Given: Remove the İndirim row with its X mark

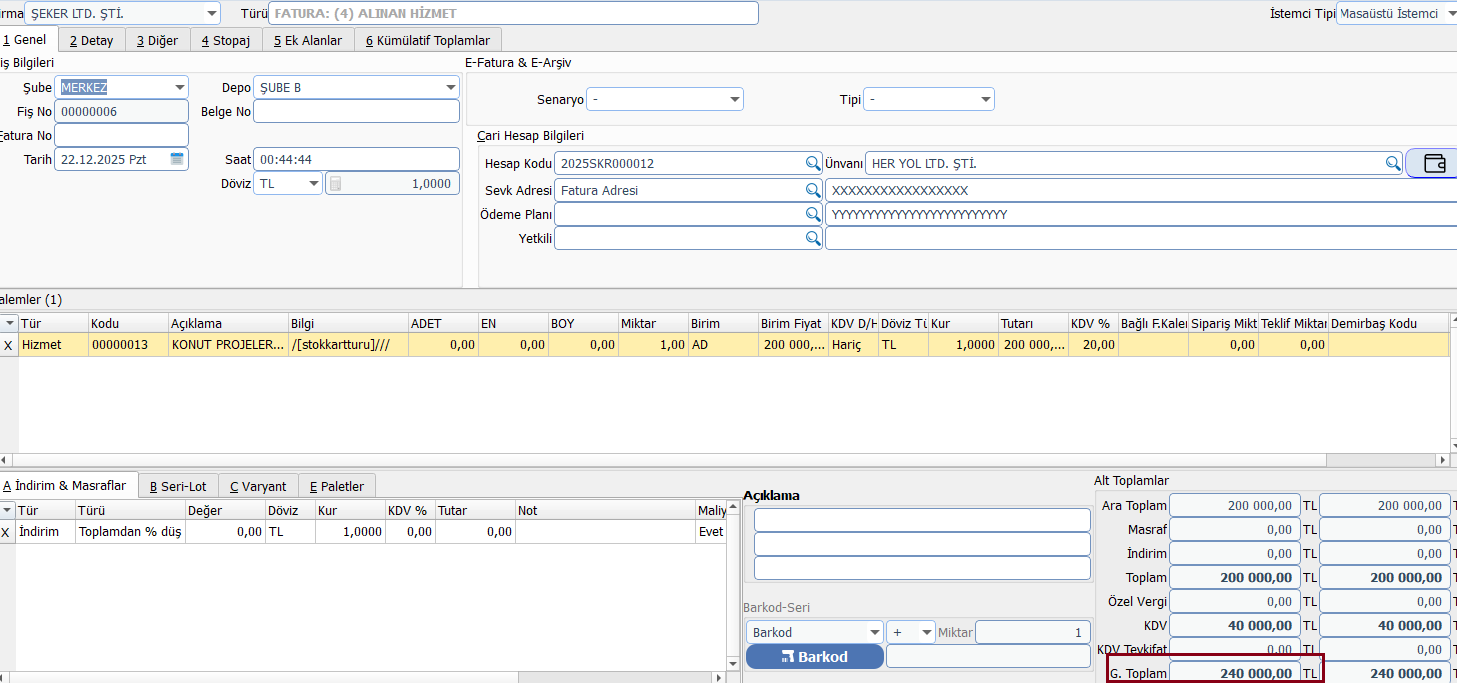Looking at the screenshot, I should click(7, 532).
